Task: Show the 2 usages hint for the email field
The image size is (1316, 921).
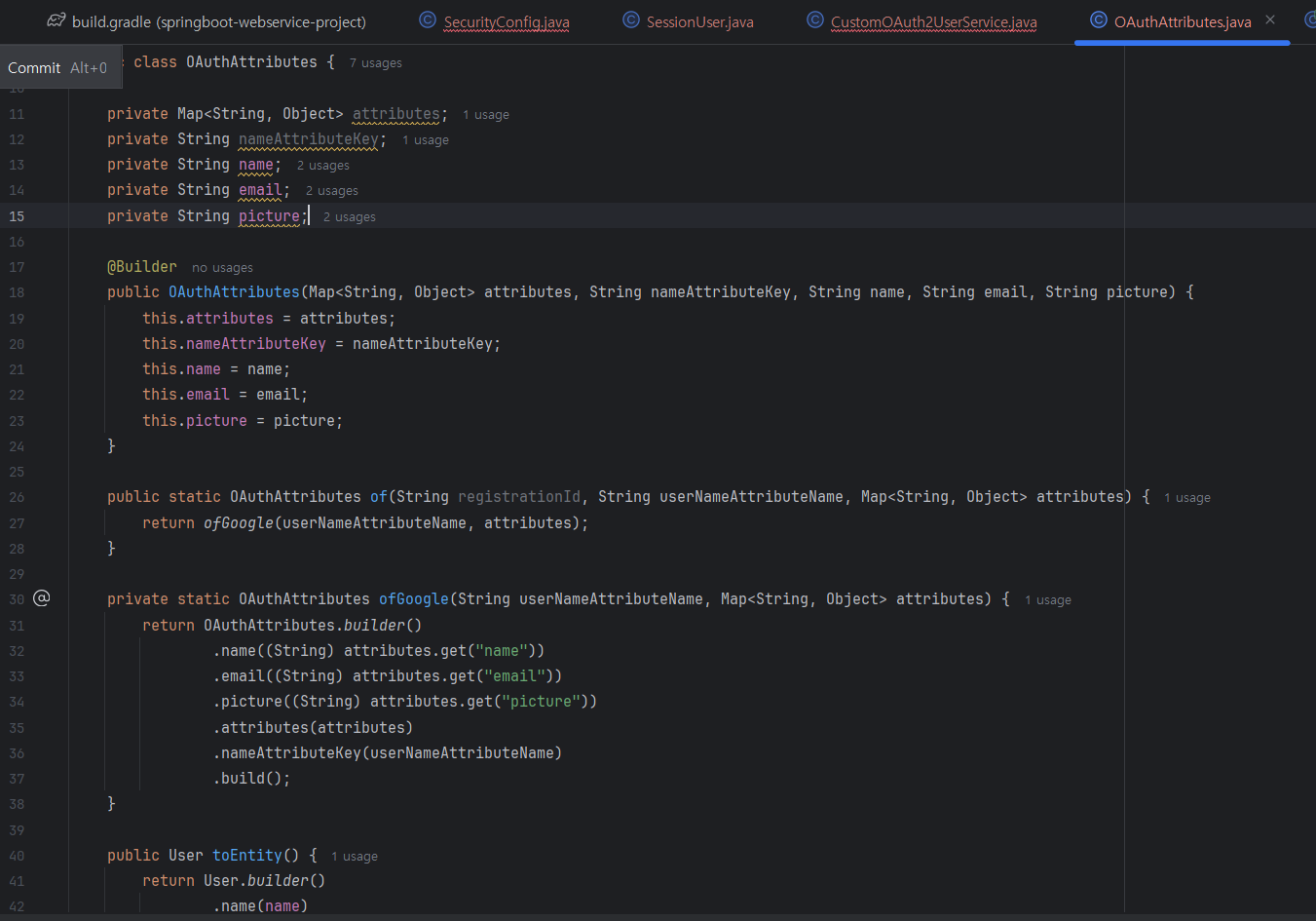Action: [332, 191]
